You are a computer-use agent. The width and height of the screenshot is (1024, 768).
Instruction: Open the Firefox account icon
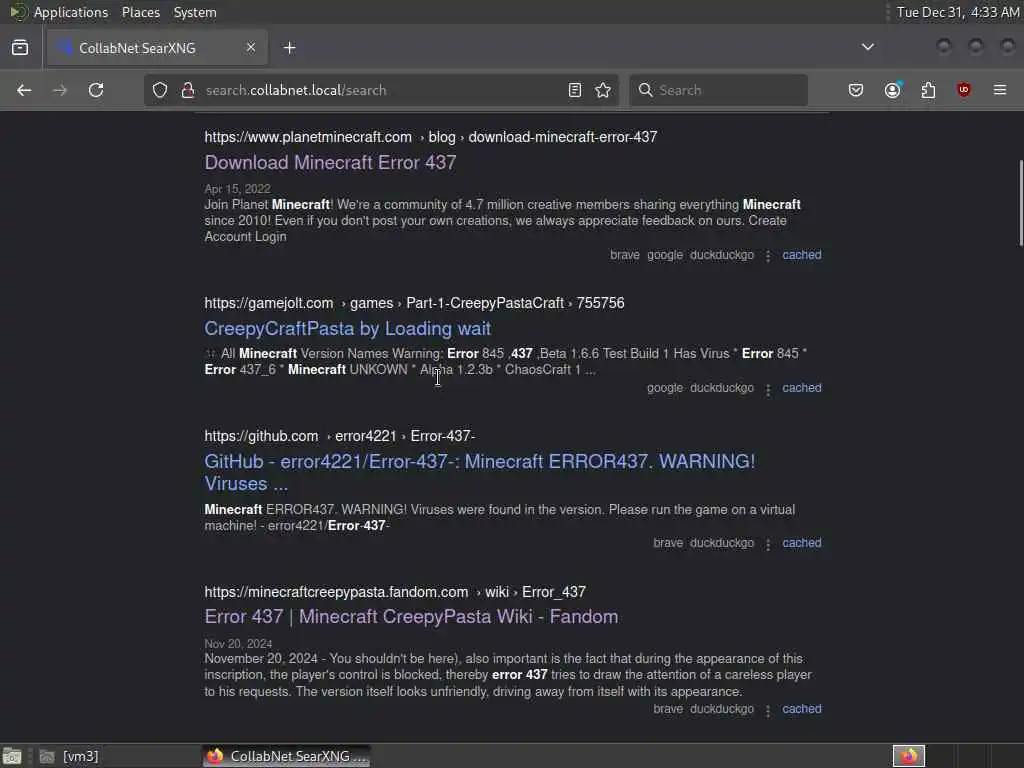893,90
